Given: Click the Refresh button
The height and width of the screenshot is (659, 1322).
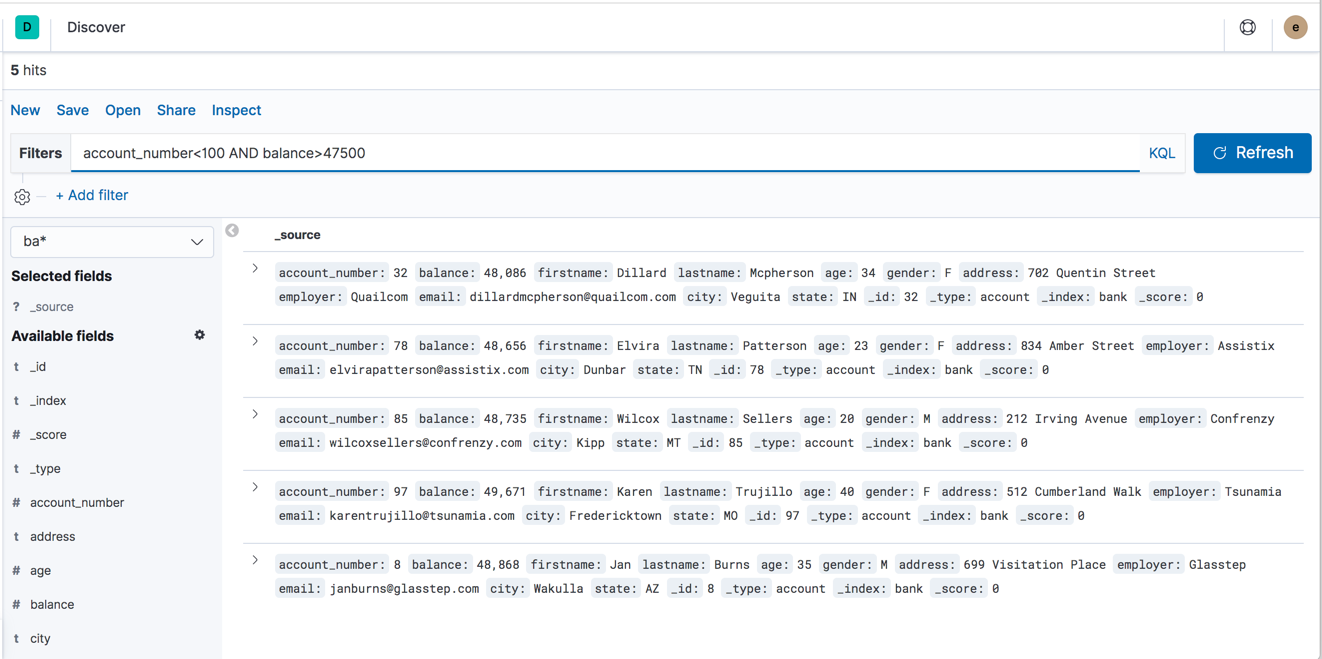Looking at the screenshot, I should point(1252,152).
